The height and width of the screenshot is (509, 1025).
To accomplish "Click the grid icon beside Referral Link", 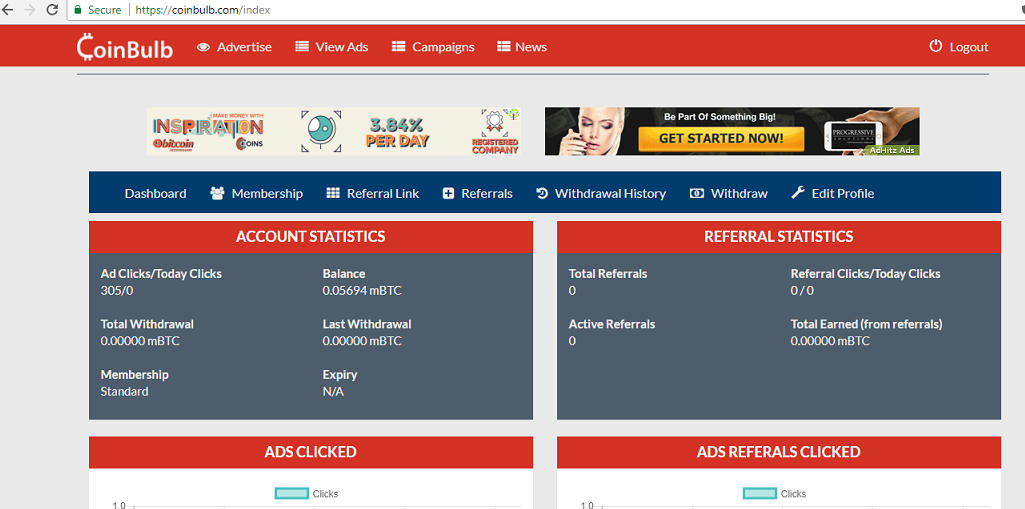I will click(333, 193).
